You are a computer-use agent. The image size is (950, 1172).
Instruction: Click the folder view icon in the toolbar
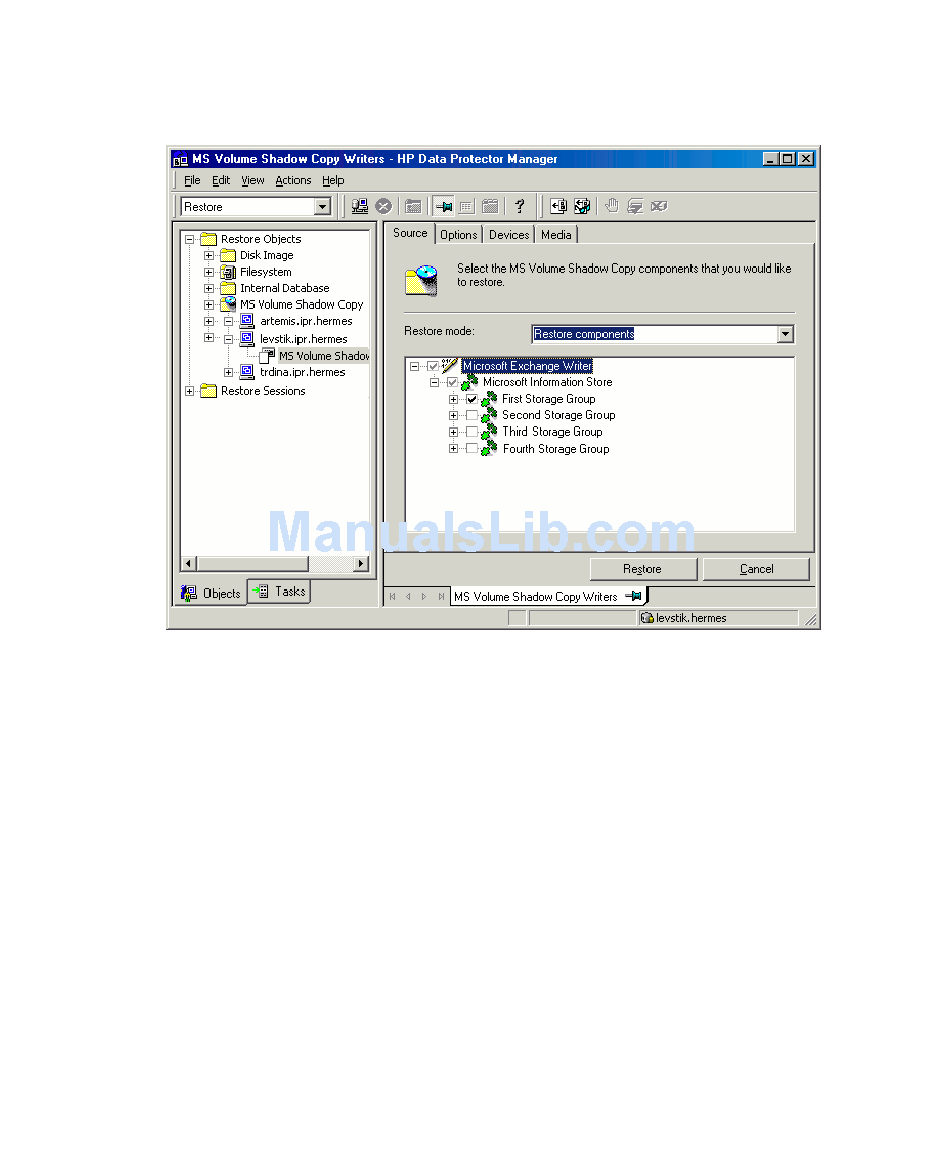coord(413,206)
